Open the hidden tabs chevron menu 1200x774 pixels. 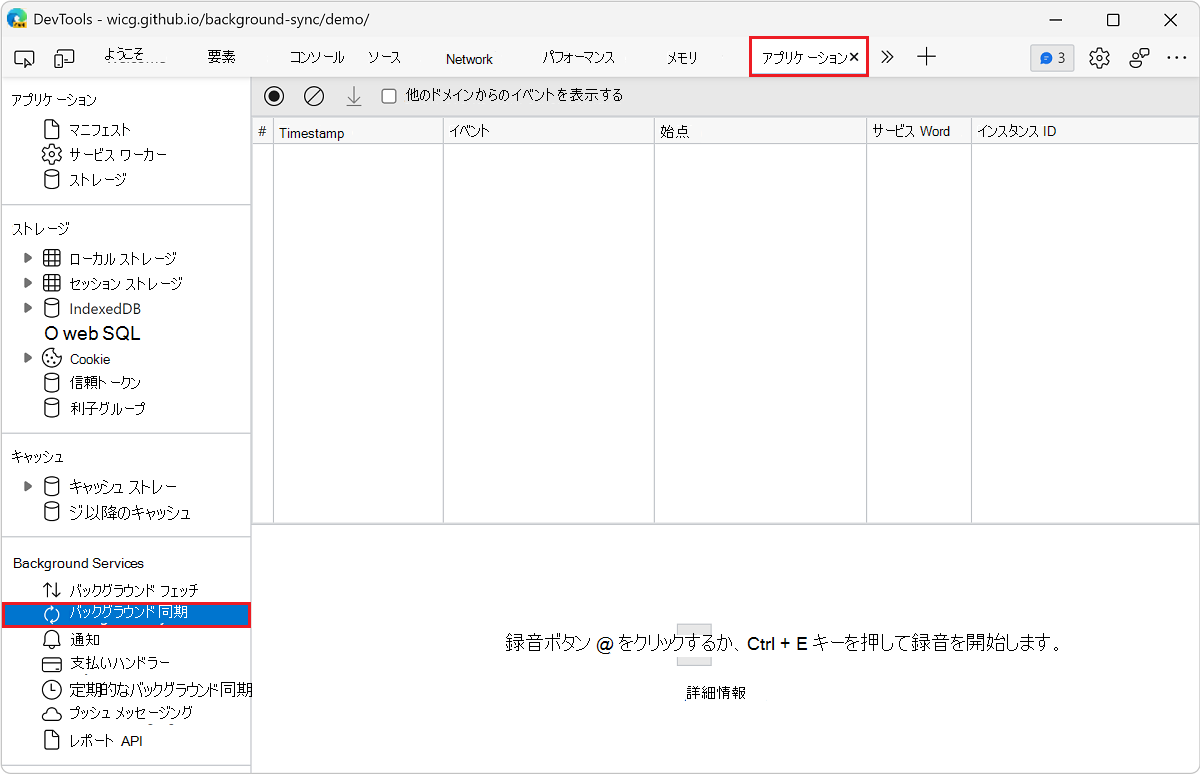pyautogui.click(x=886, y=57)
